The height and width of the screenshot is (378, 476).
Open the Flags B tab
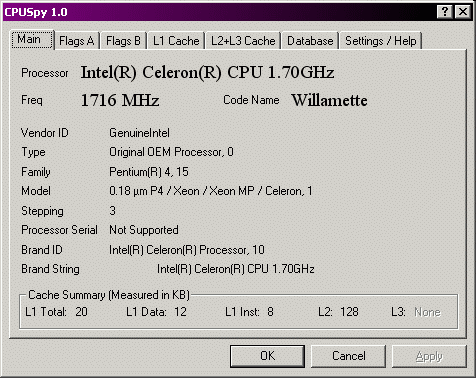(x=123, y=41)
